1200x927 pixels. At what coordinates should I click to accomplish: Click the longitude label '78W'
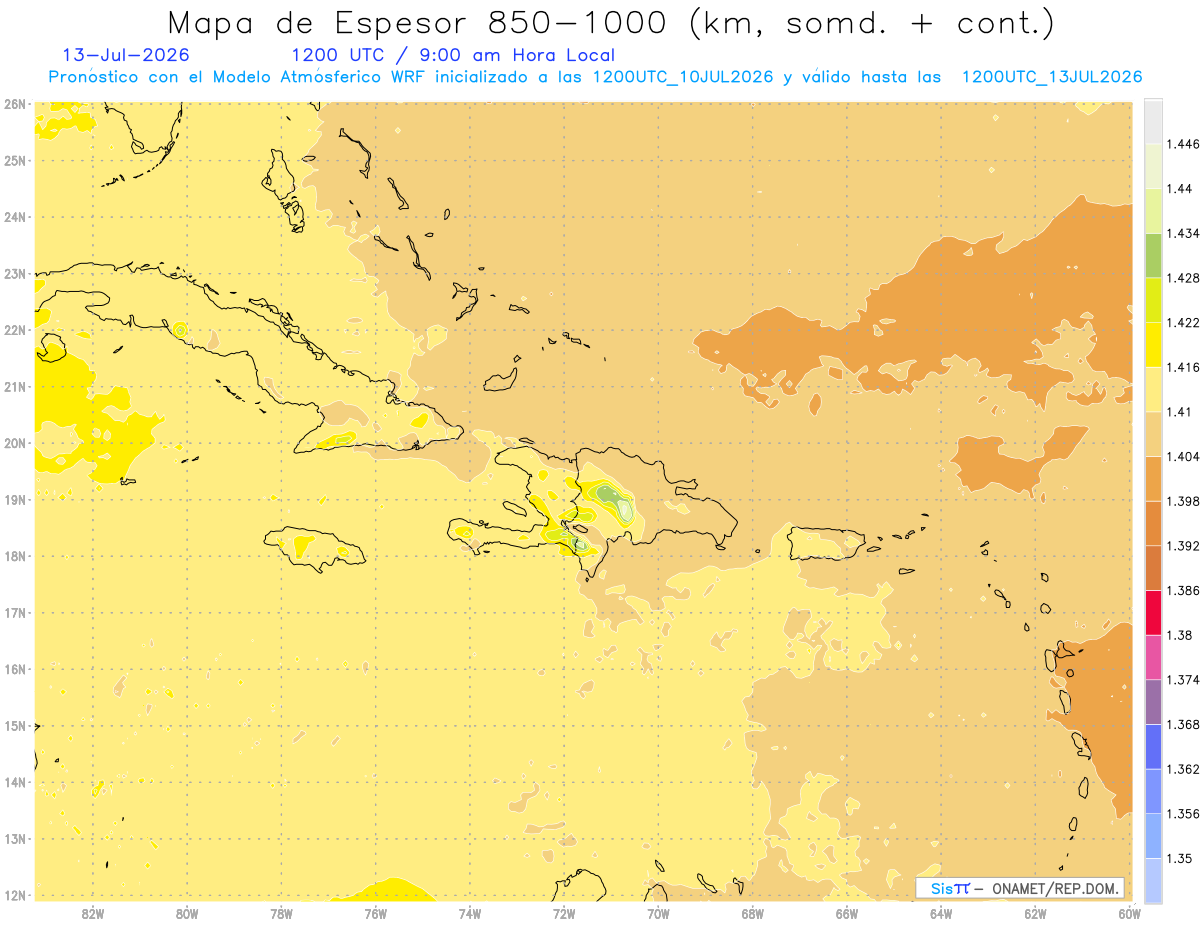tap(281, 914)
